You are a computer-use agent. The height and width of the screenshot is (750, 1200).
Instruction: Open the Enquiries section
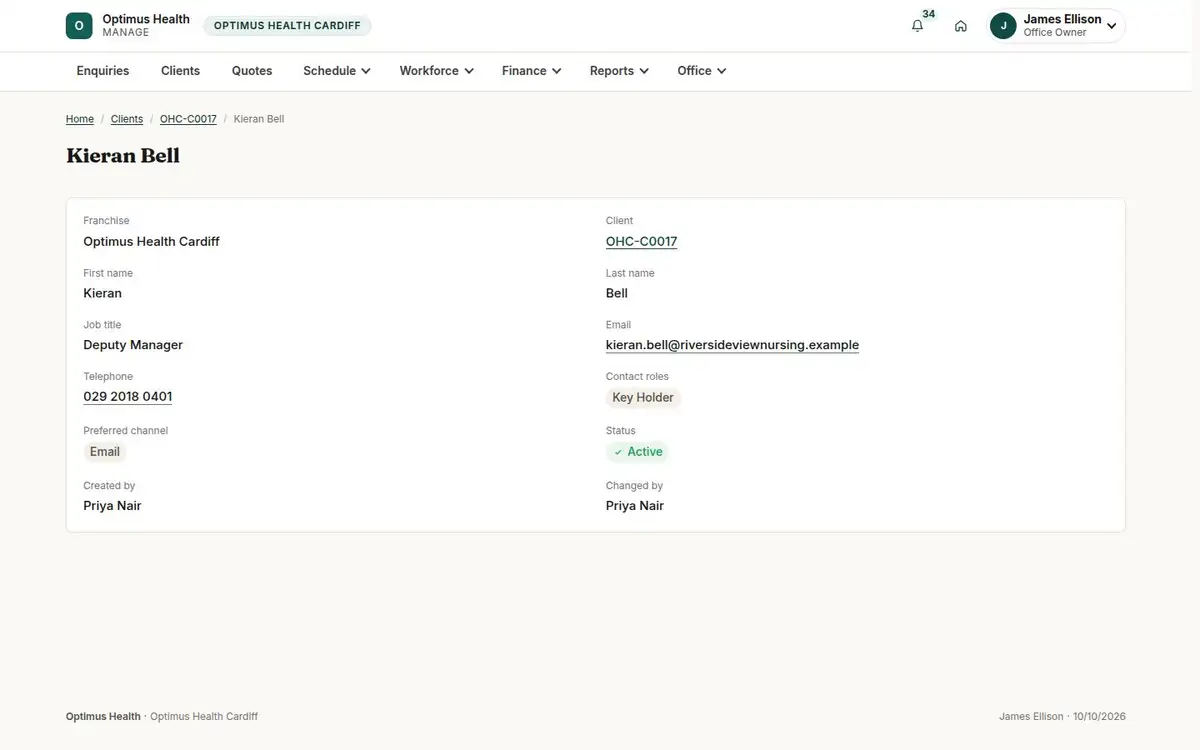click(x=103, y=71)
